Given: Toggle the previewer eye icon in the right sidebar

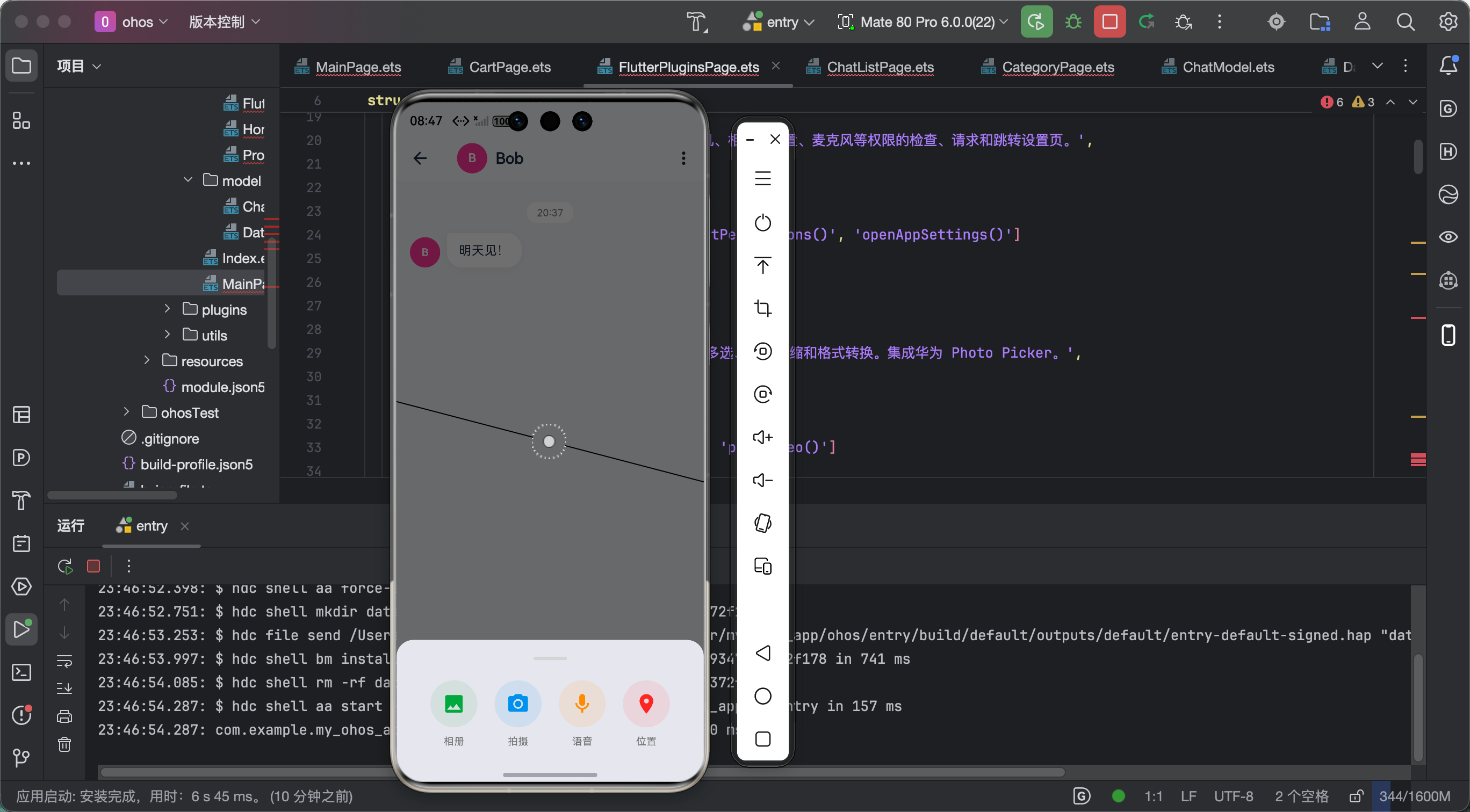Looking at the screenshot, I should tap(1448, 237).
